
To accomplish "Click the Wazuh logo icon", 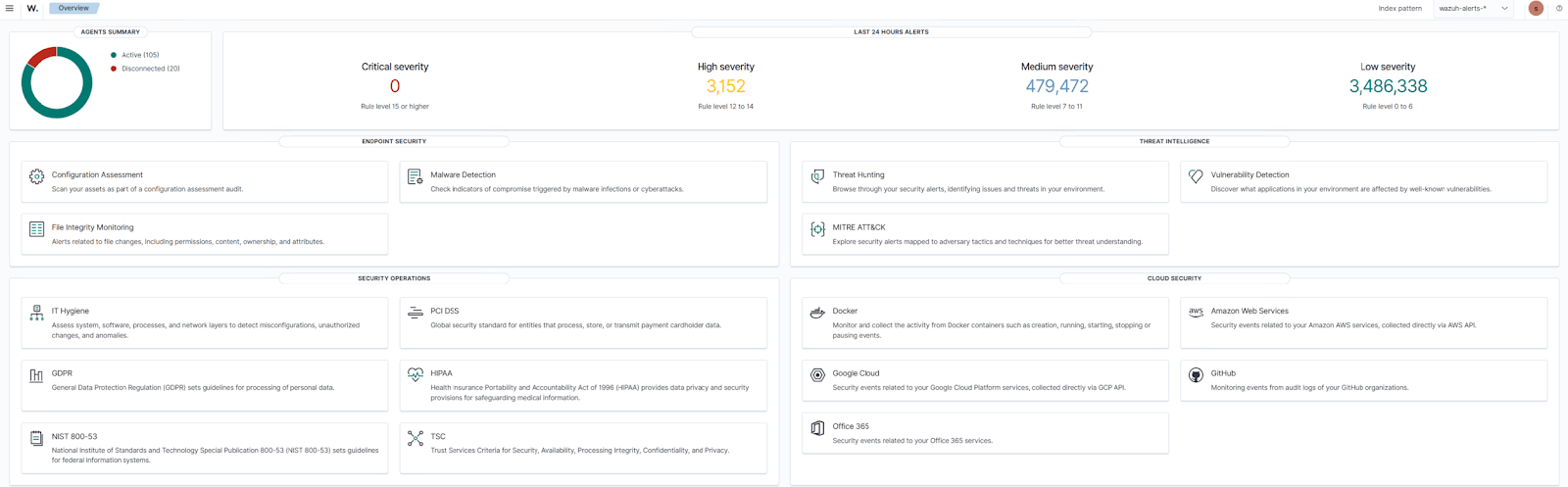I will (x=32, y=8).
